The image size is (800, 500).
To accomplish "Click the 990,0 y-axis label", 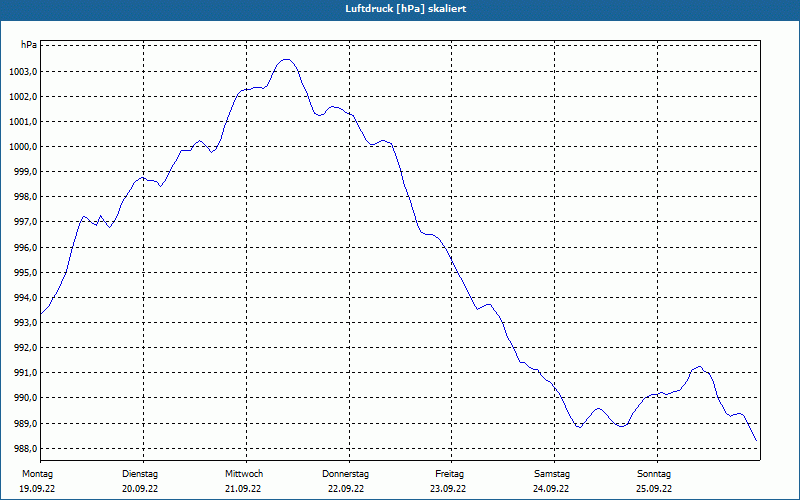I will (25, 397).
